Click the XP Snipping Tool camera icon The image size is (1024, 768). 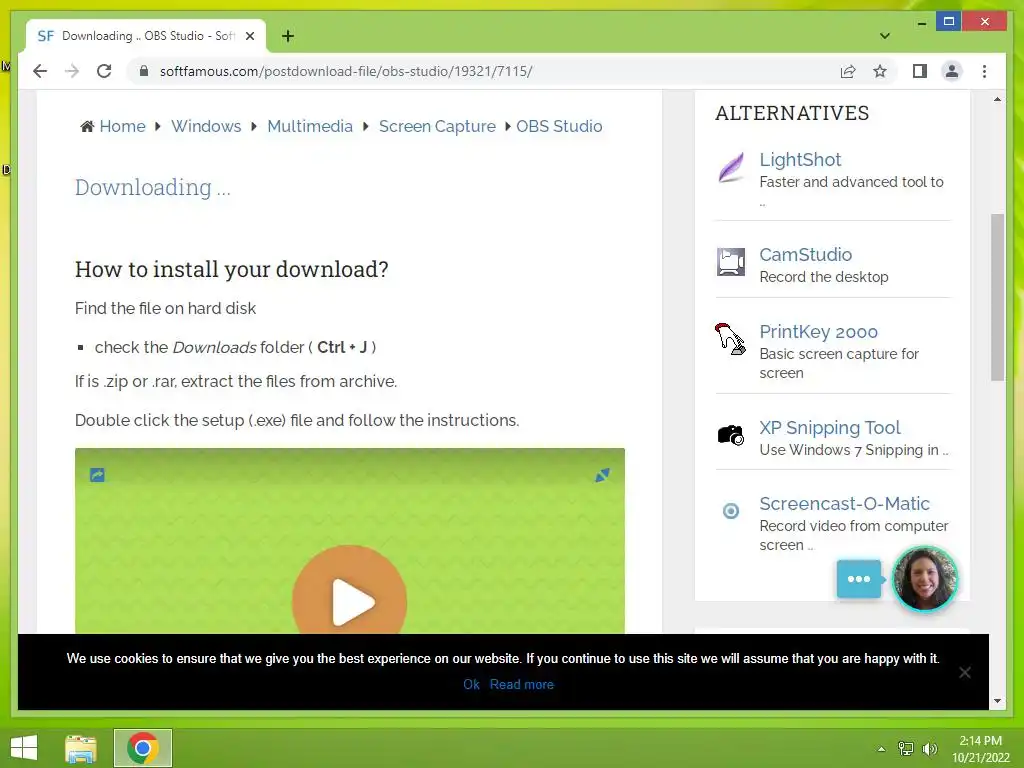tap(731, 435)
